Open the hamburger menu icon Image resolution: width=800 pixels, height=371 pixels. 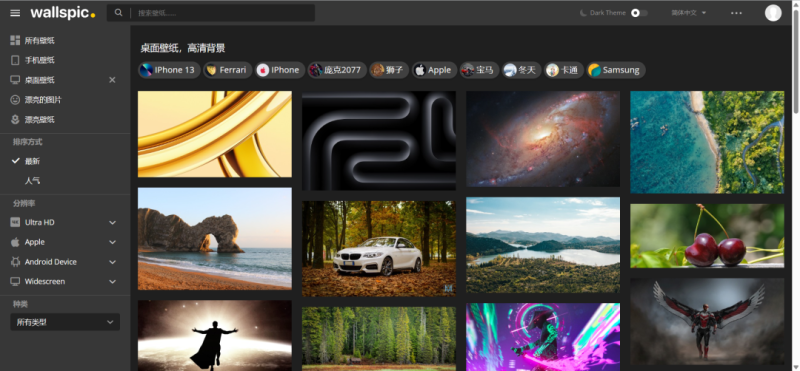(15, 13)
